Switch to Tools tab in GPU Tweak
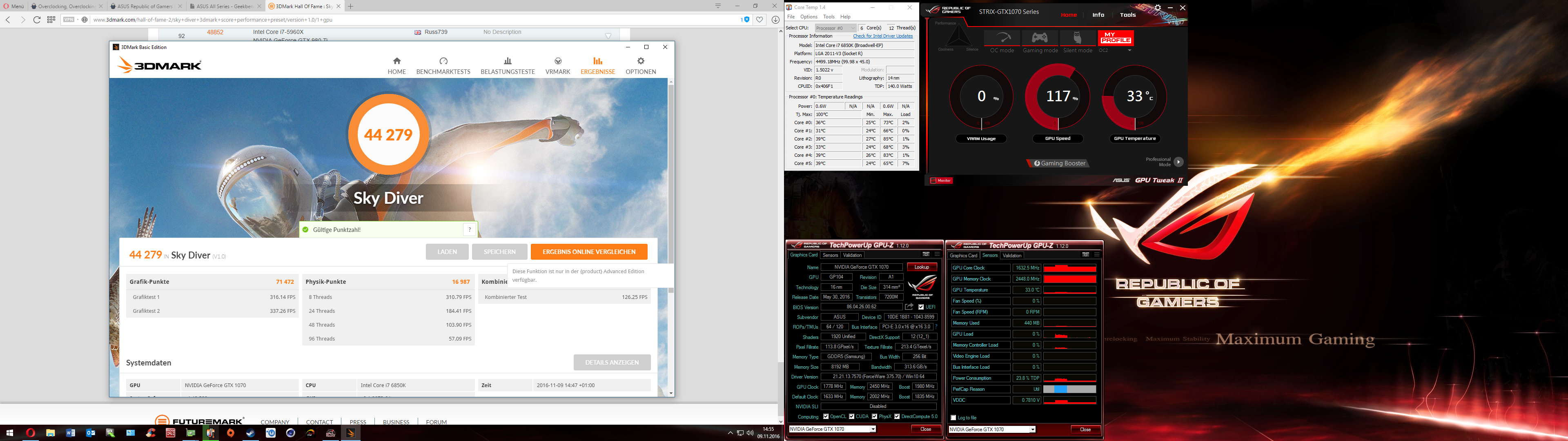The image size is (1568, 441). (x=1127, y=15)
